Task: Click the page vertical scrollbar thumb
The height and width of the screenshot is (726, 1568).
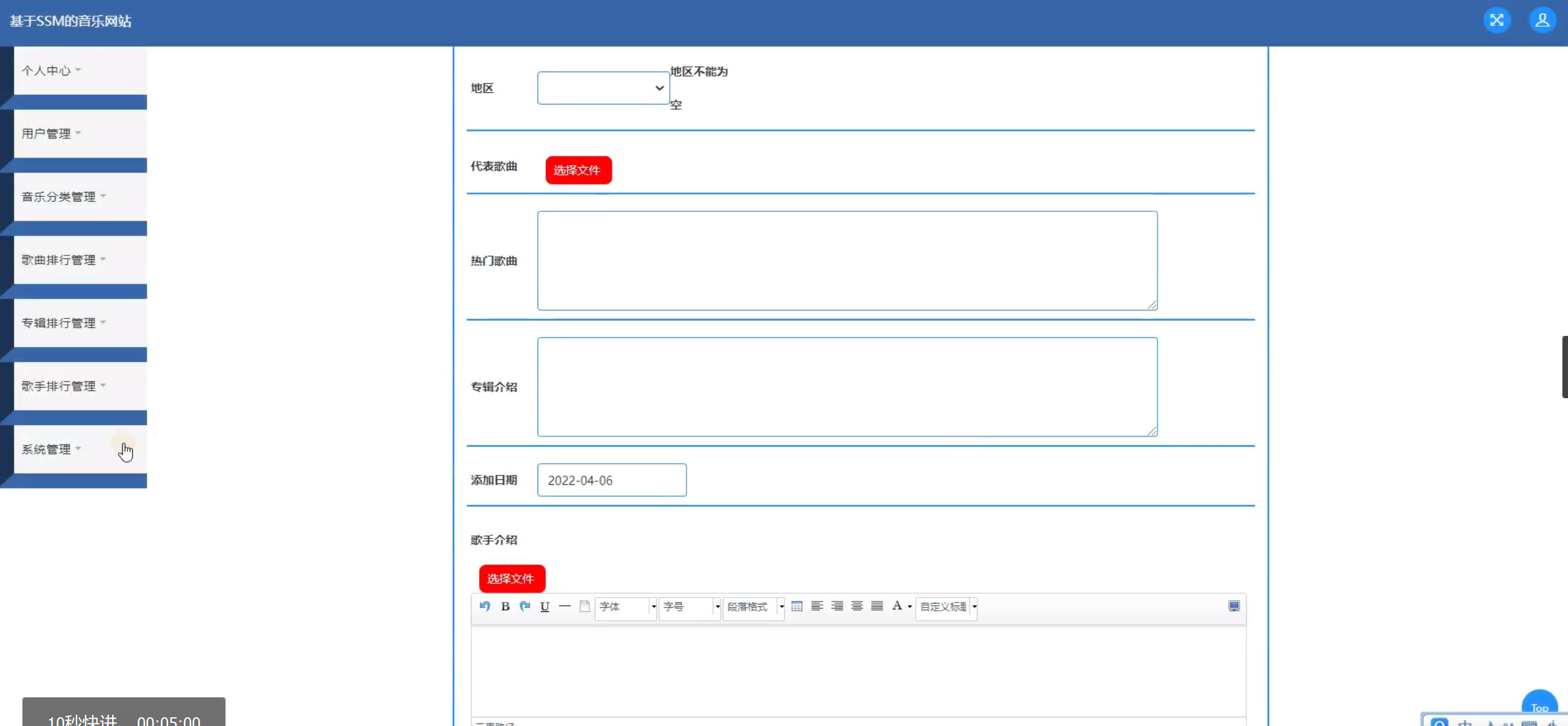Action: click(x=1565, y=366)
